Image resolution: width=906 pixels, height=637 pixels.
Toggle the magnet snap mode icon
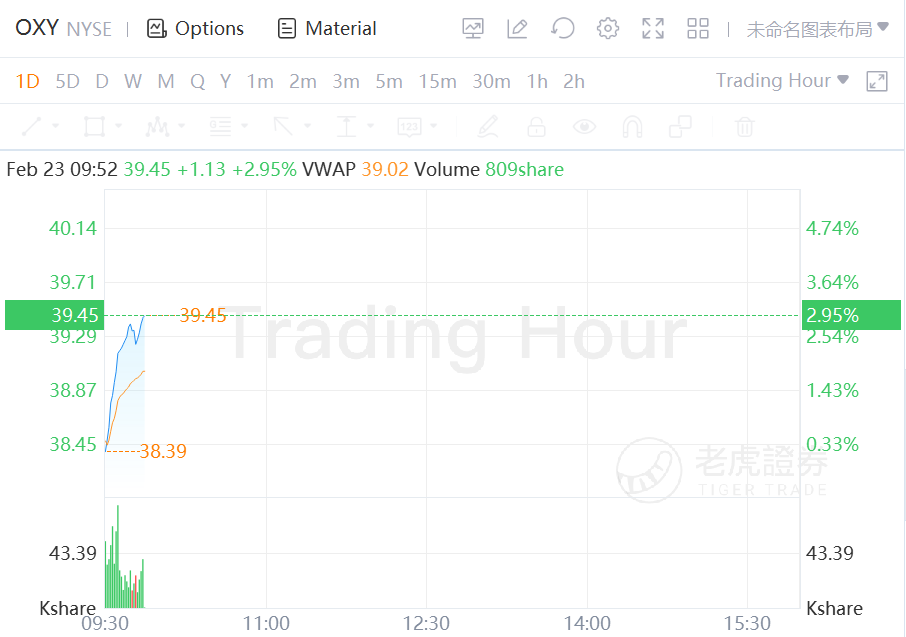point(632,127)
